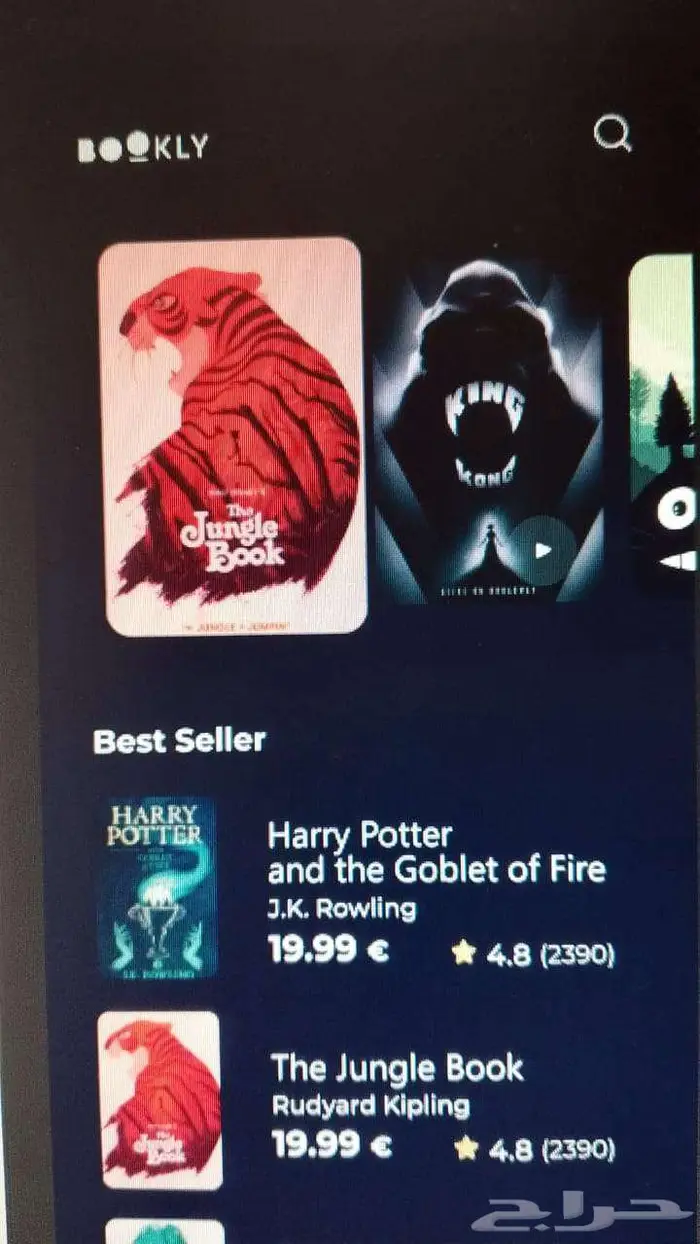This screenshot has width=700, height=1244.
Task: Open the partially visible third book cover at bottom
Action: point(165,1231)
